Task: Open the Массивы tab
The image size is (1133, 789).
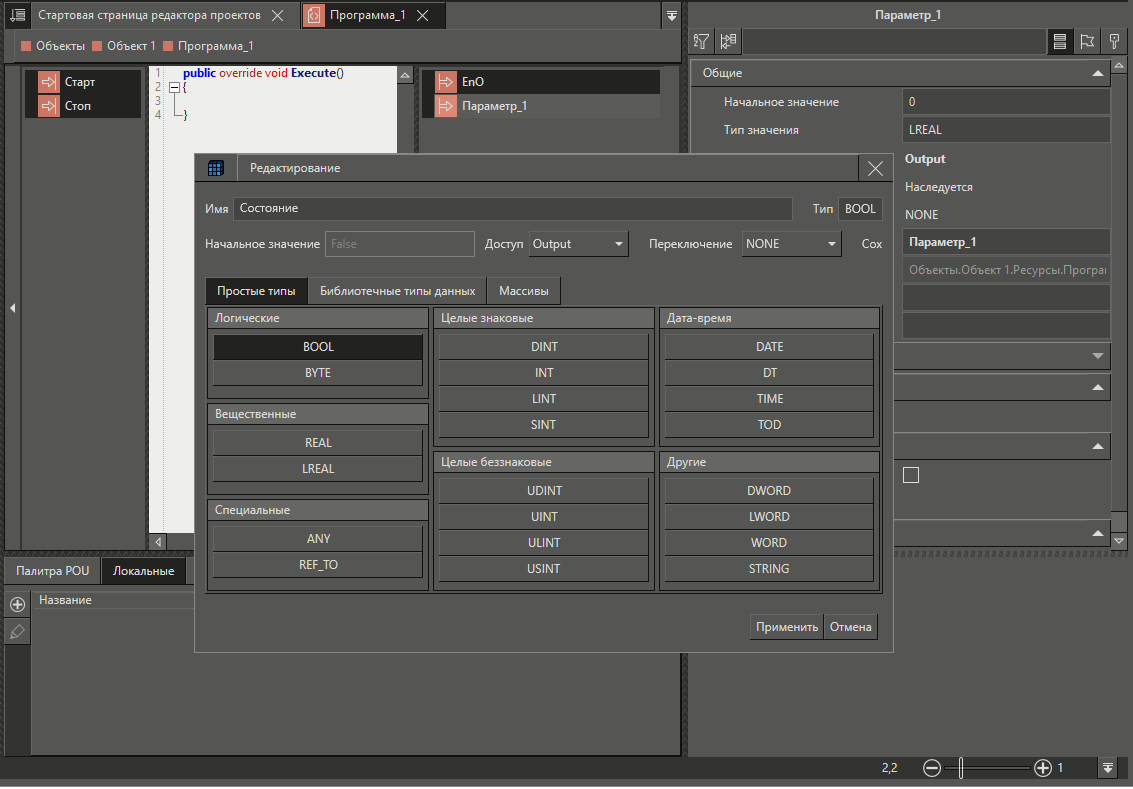Action: 524,291
